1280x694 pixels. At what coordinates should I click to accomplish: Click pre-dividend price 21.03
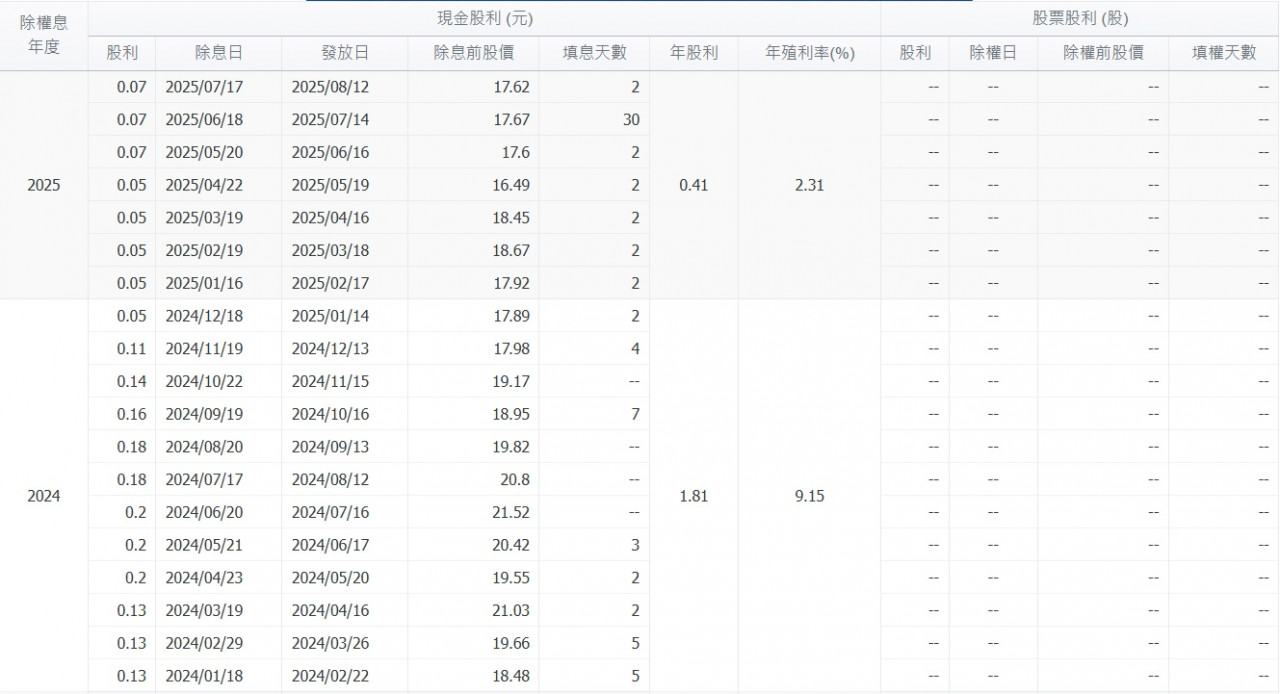pyautogui.click(x=512, y=610)
